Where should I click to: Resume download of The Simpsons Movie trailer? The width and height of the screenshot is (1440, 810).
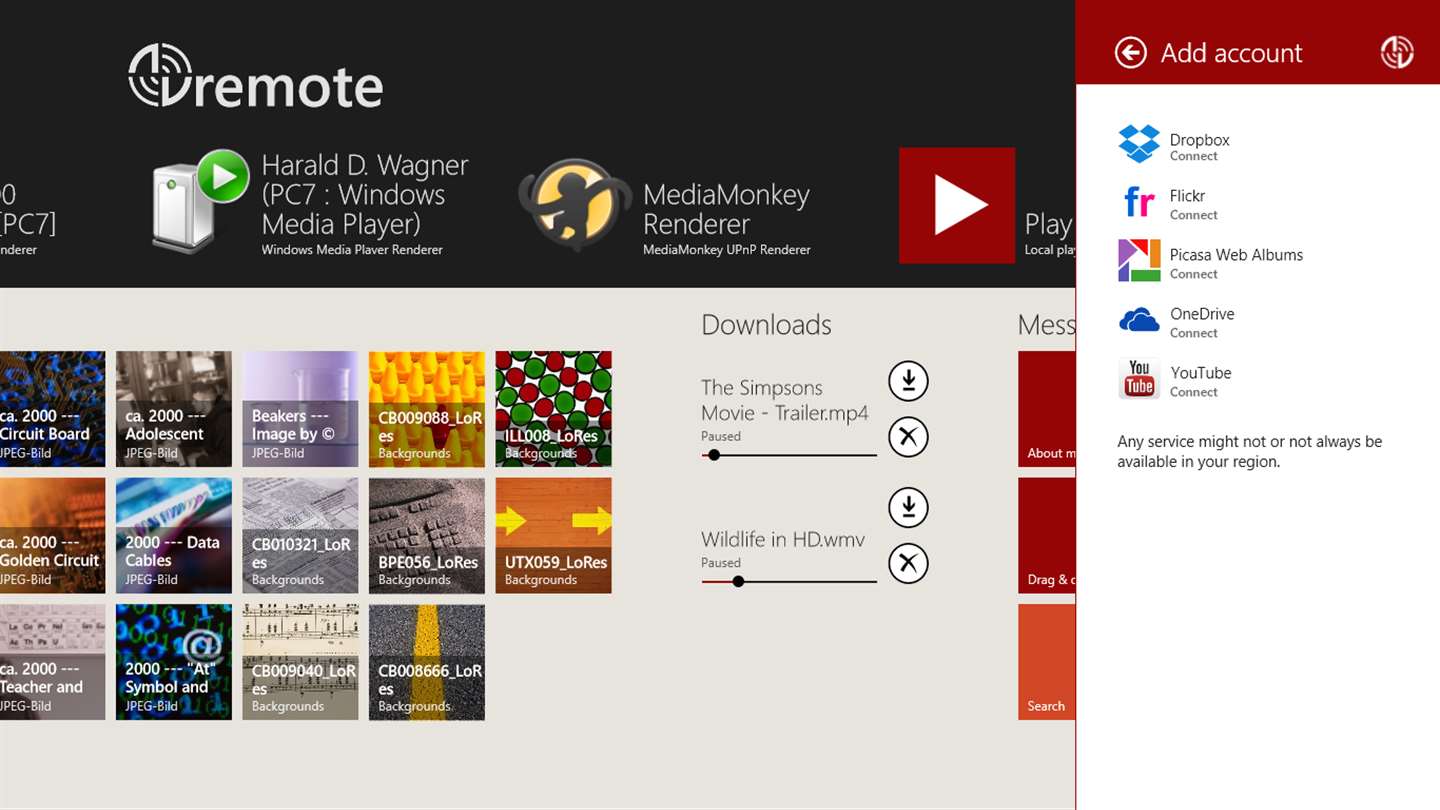908,381
